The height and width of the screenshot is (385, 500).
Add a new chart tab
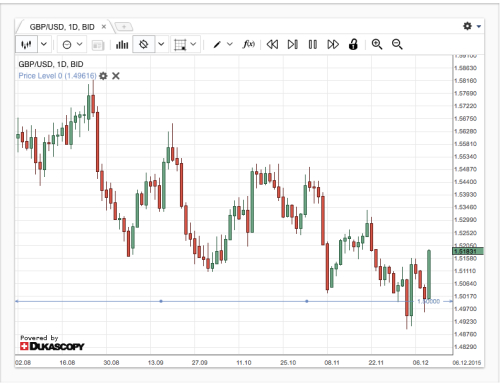point(124,27)
